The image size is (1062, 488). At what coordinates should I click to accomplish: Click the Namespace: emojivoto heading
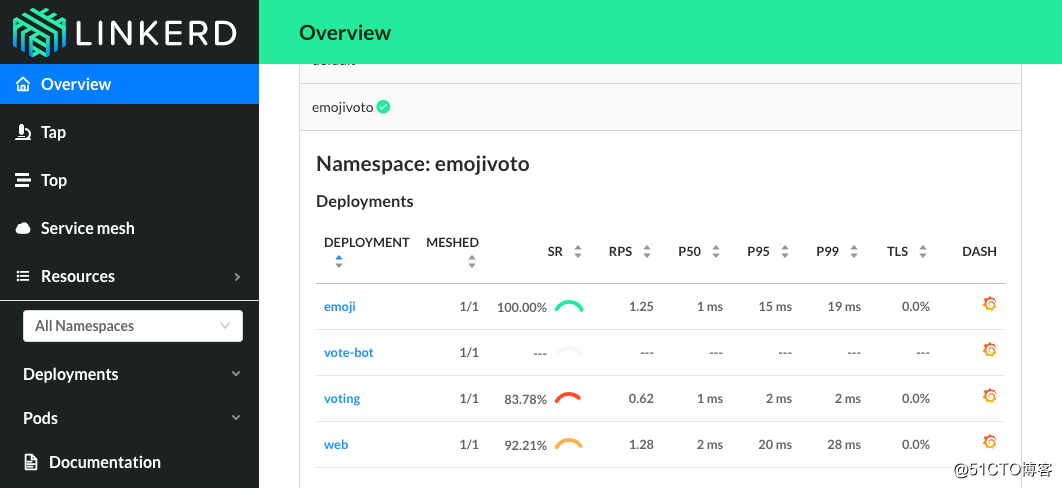[x=423, y=164]
